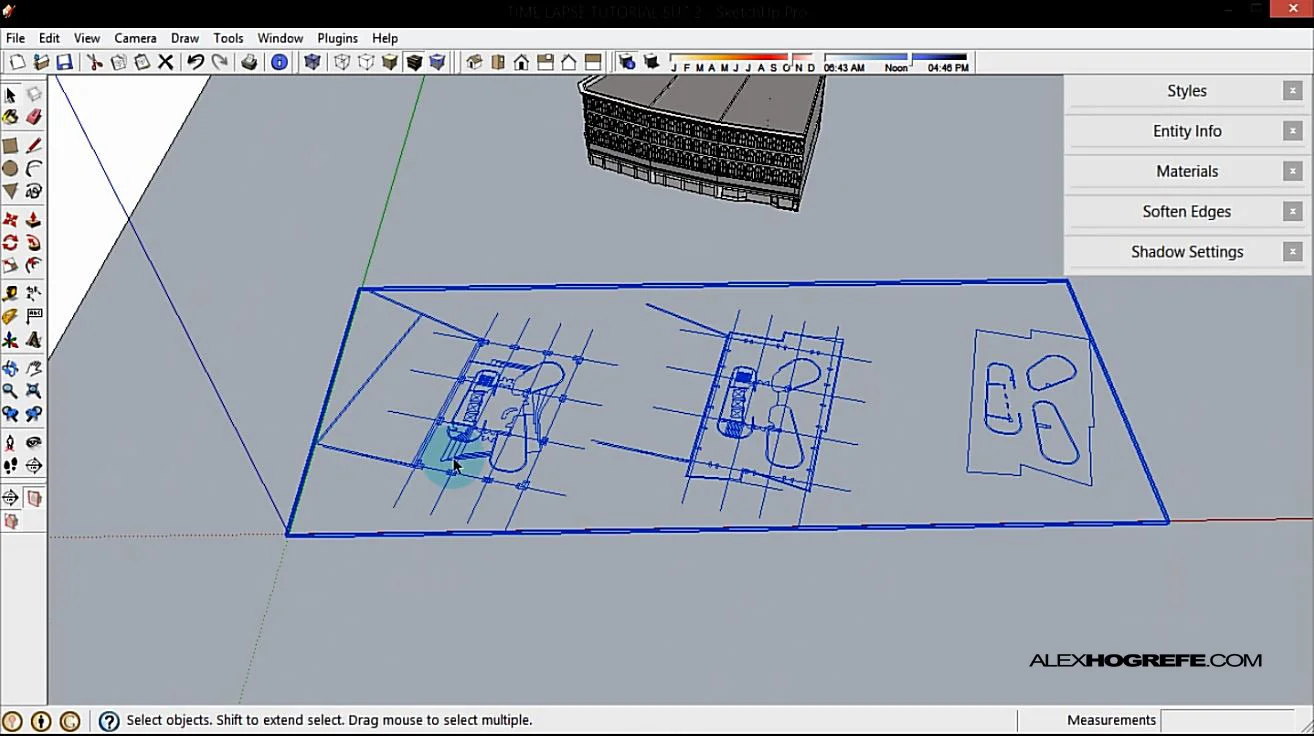Select the Walk footprints tool
1314x736 pixels.
pyautogui.click(x=10, y=465)
